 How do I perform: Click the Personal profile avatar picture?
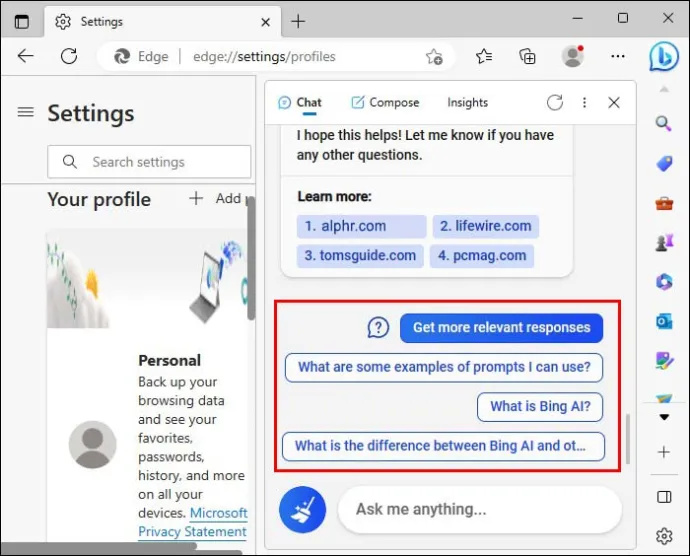coord(92,444)
